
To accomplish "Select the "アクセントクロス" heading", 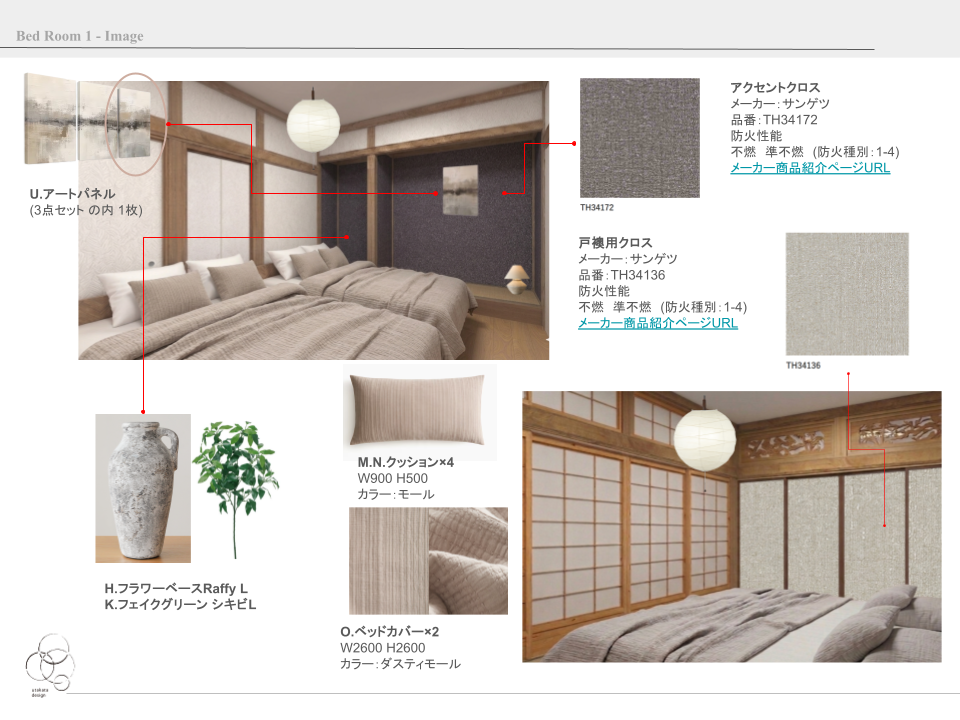I will pos(775,88).
